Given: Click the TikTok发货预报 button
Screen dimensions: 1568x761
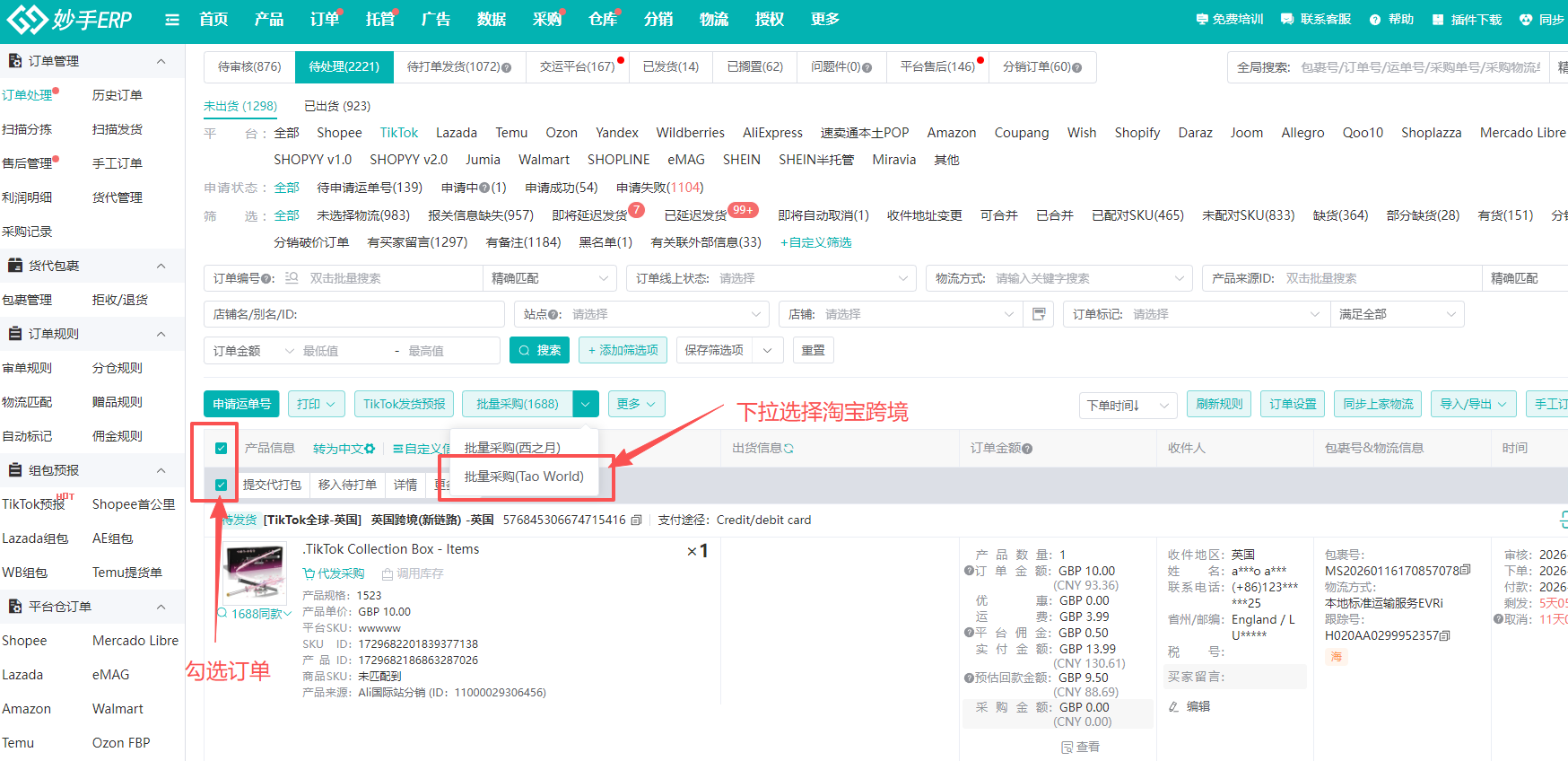Looking at the screenshot, I should coord(405,405).
